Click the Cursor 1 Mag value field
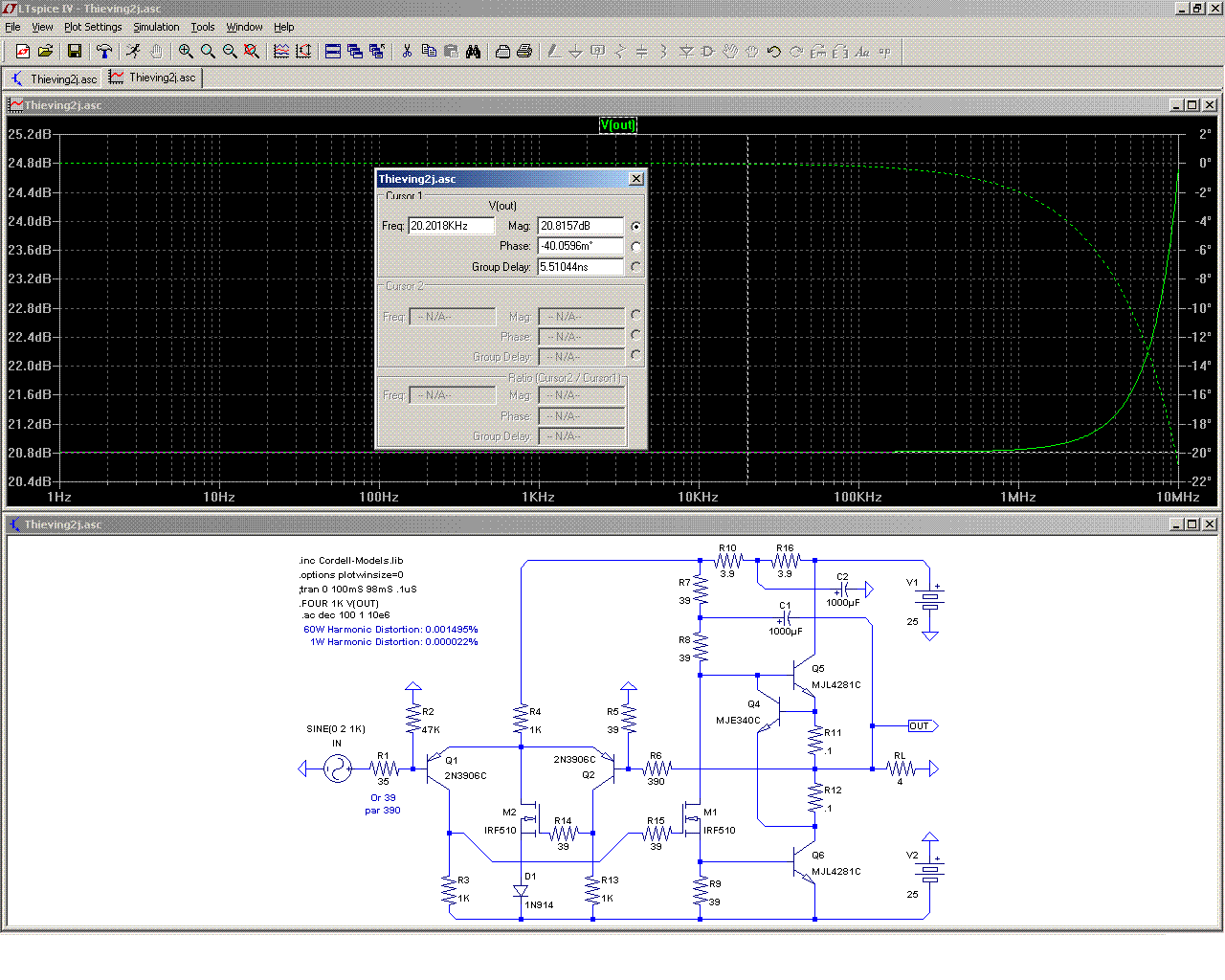Viewport: 1225px width, 980px height. (581, 226)
